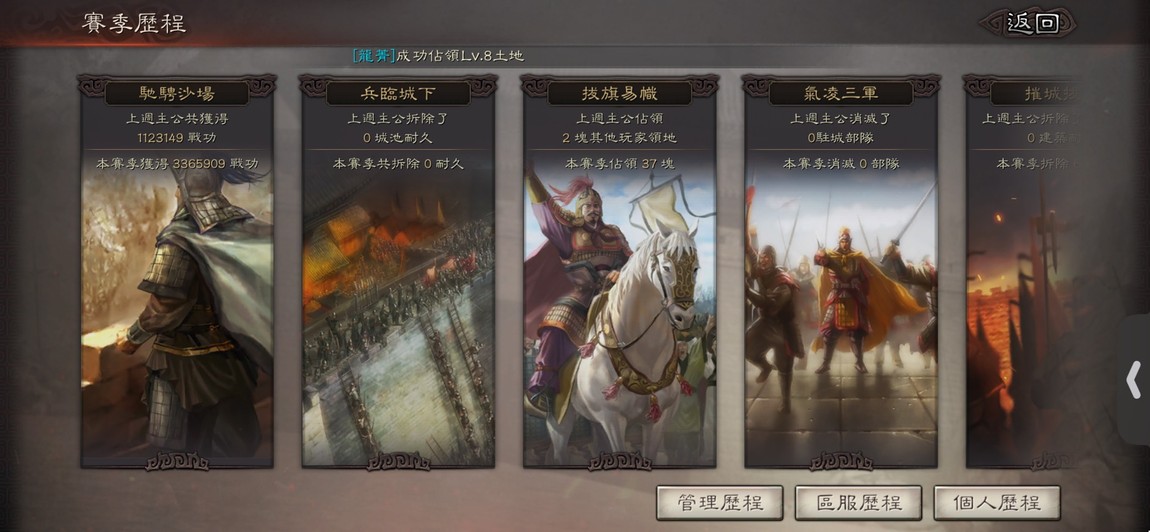Click the 氣凌三軍 title banner
Image resolution: width=1150 pixels, height=532 pixels.
pyautogui.click(x=841, y=93)
